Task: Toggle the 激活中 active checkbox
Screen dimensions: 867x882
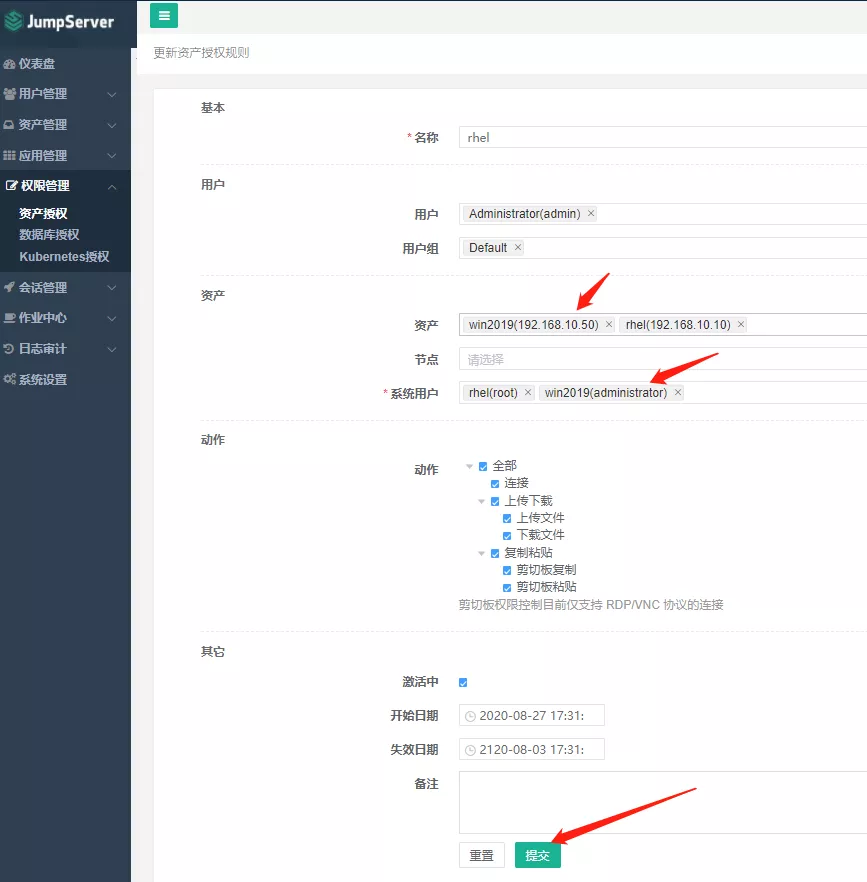Action: click(463, 682)
